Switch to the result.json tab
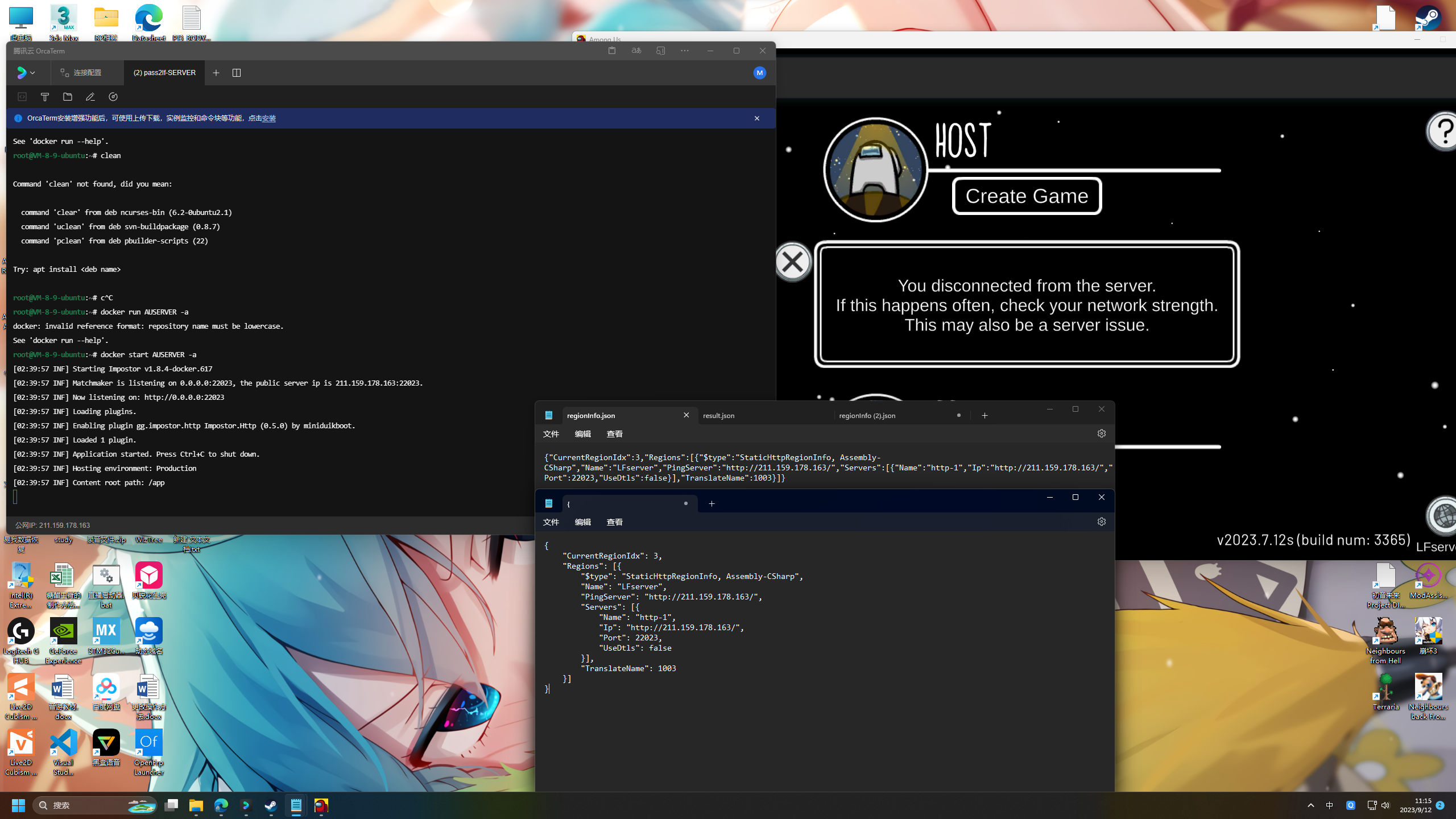 tap(718, 415)
